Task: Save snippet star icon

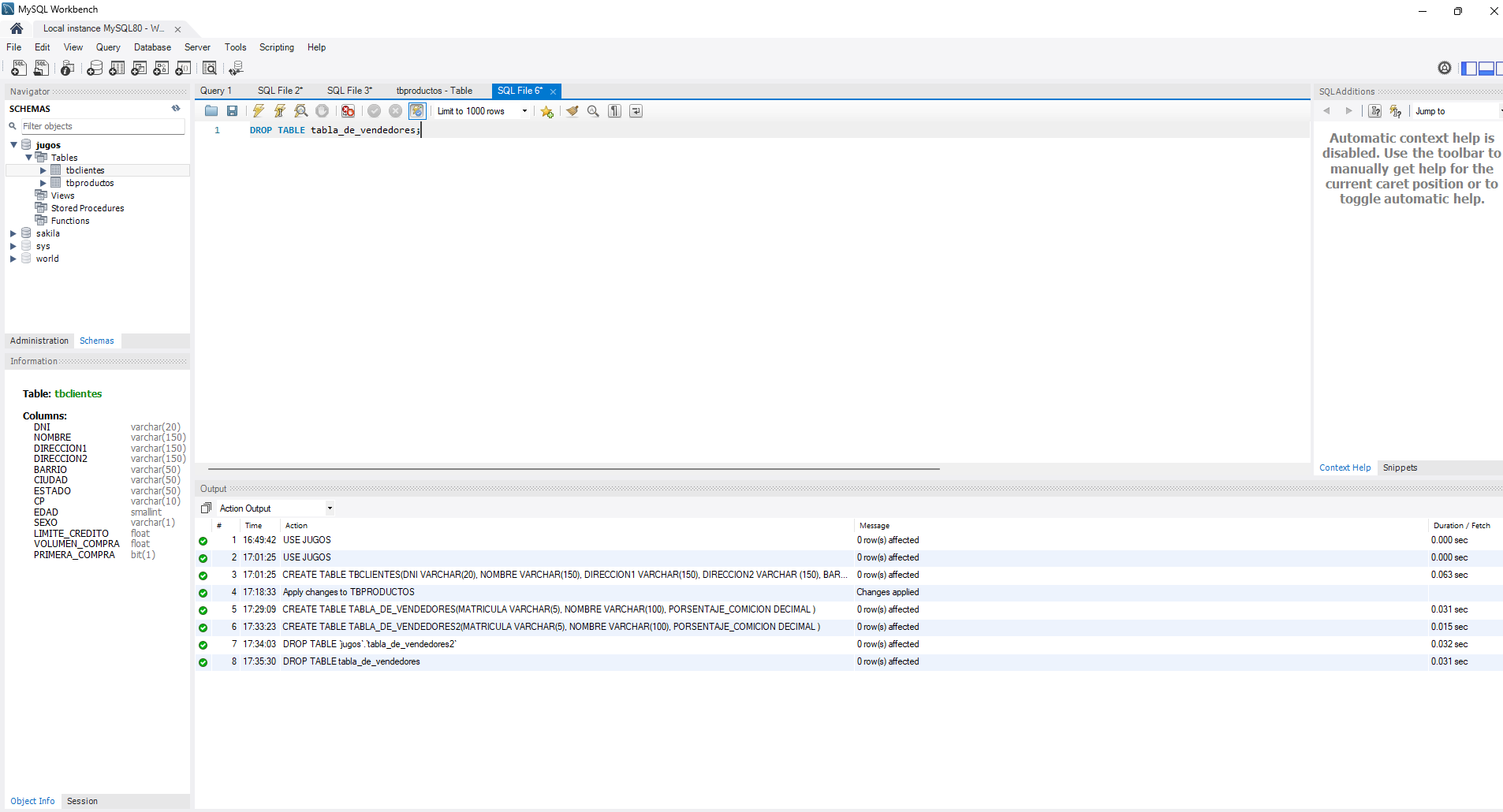Action: coord(546,111)
